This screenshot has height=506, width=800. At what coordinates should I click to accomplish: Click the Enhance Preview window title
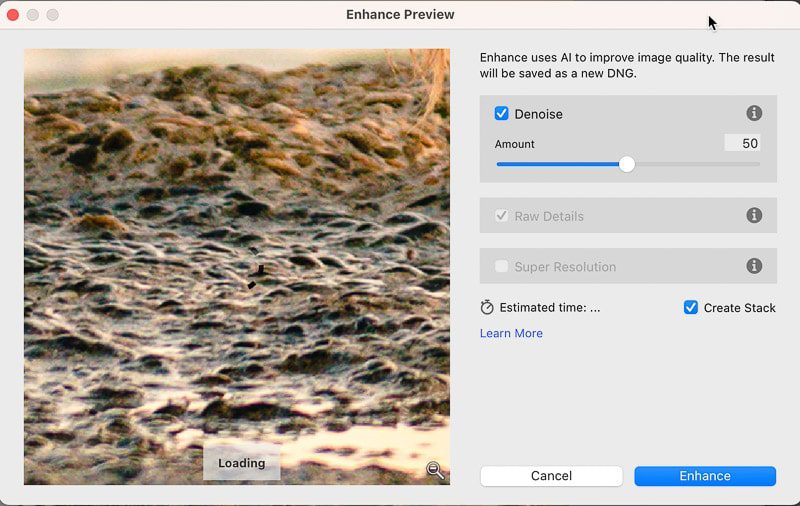point(400,14)
